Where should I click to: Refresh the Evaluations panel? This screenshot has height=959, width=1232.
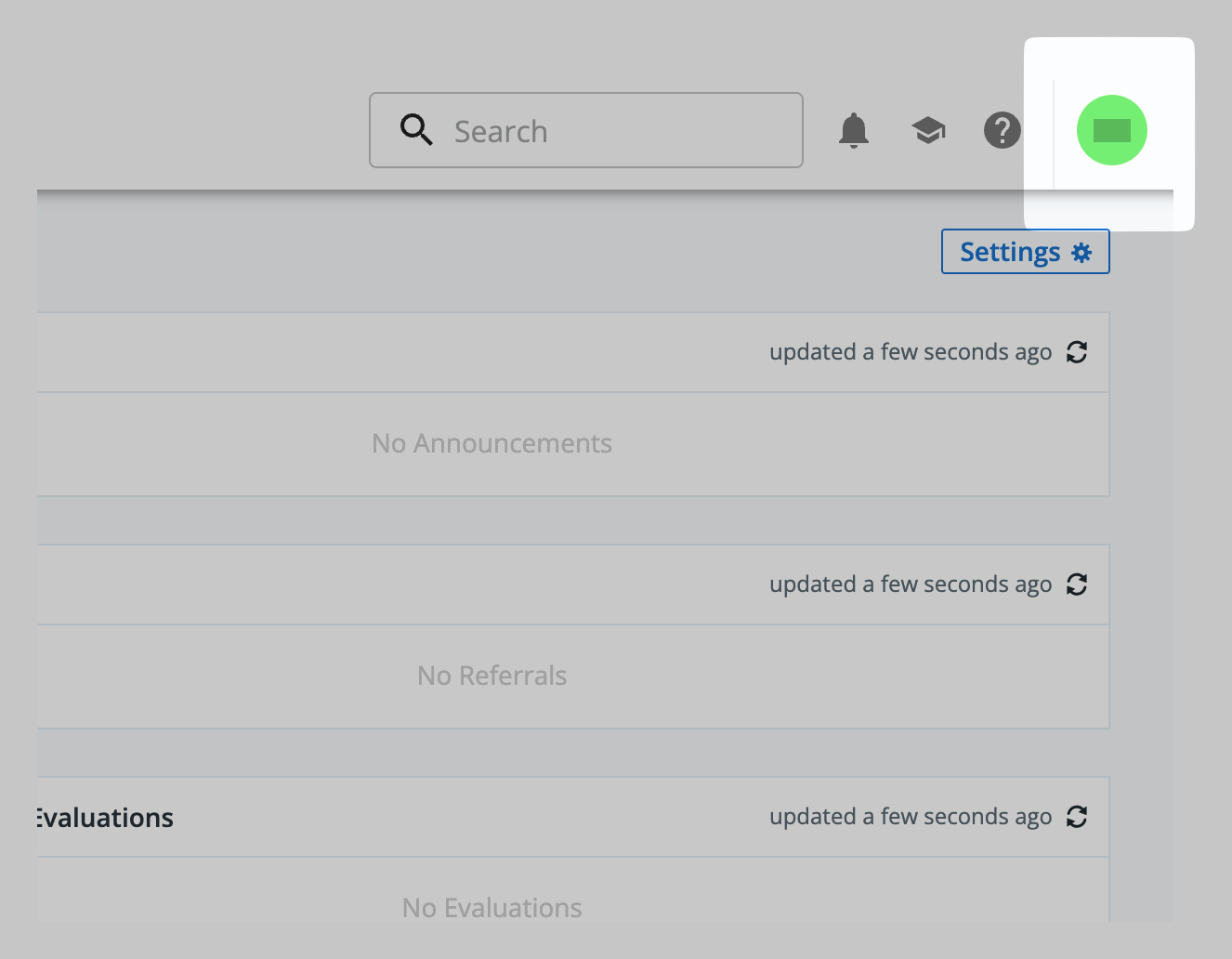tap(1077, 817)
